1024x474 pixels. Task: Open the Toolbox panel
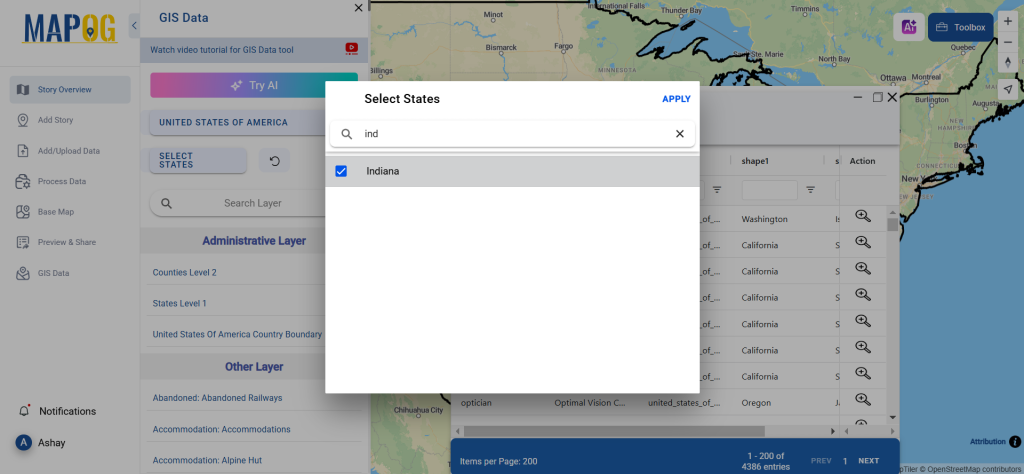click(961, 28)
